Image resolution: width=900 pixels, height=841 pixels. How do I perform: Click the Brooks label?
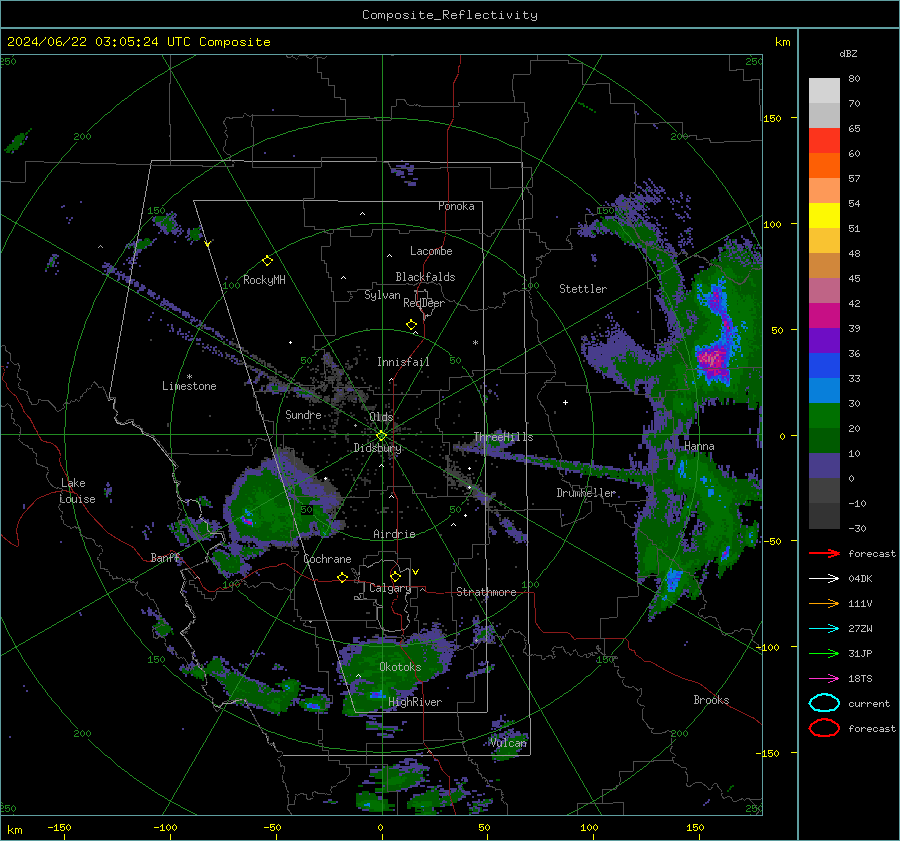[x=711, y=700]
